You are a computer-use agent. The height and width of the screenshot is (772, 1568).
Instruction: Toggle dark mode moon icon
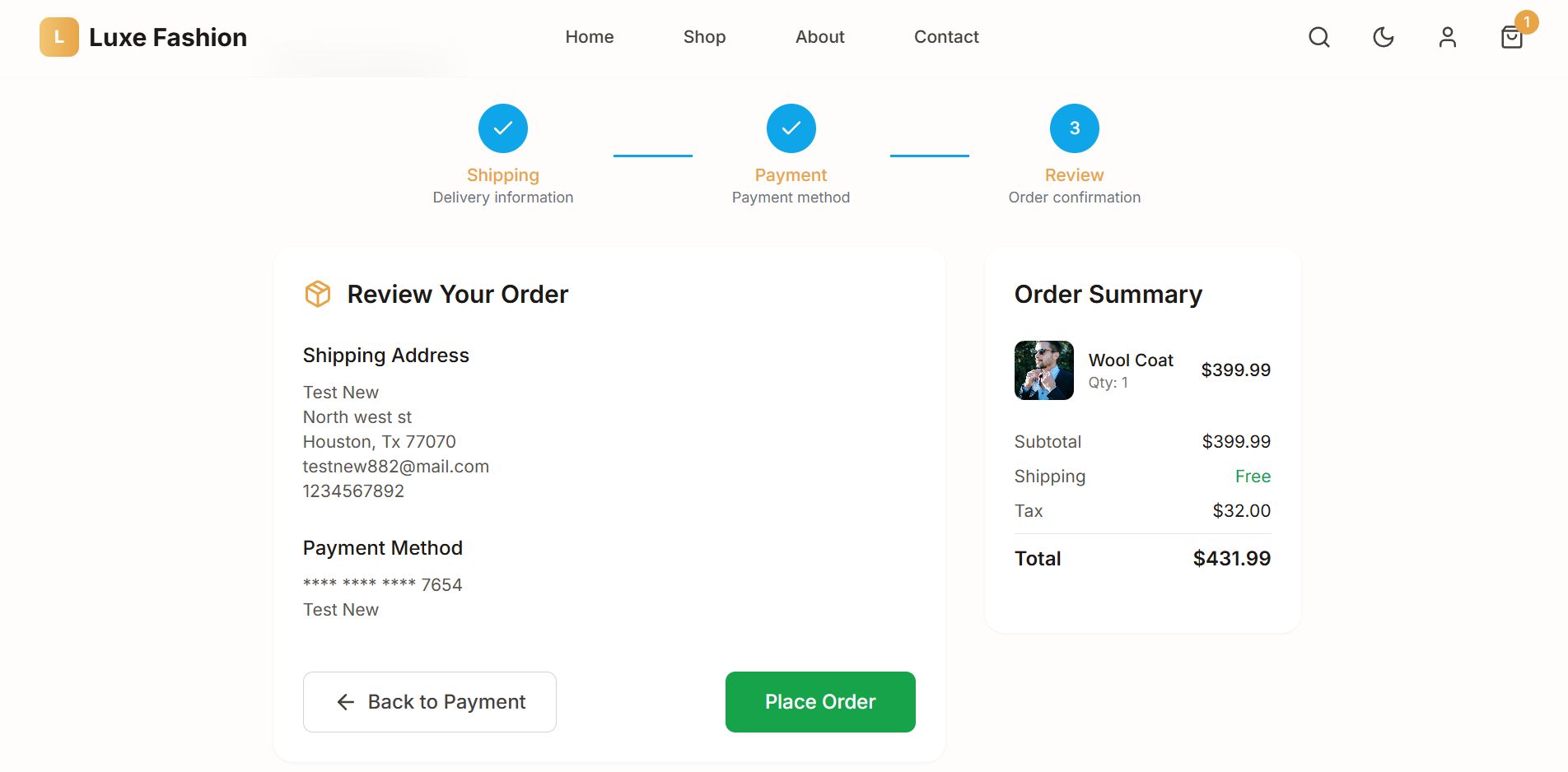1384,37
